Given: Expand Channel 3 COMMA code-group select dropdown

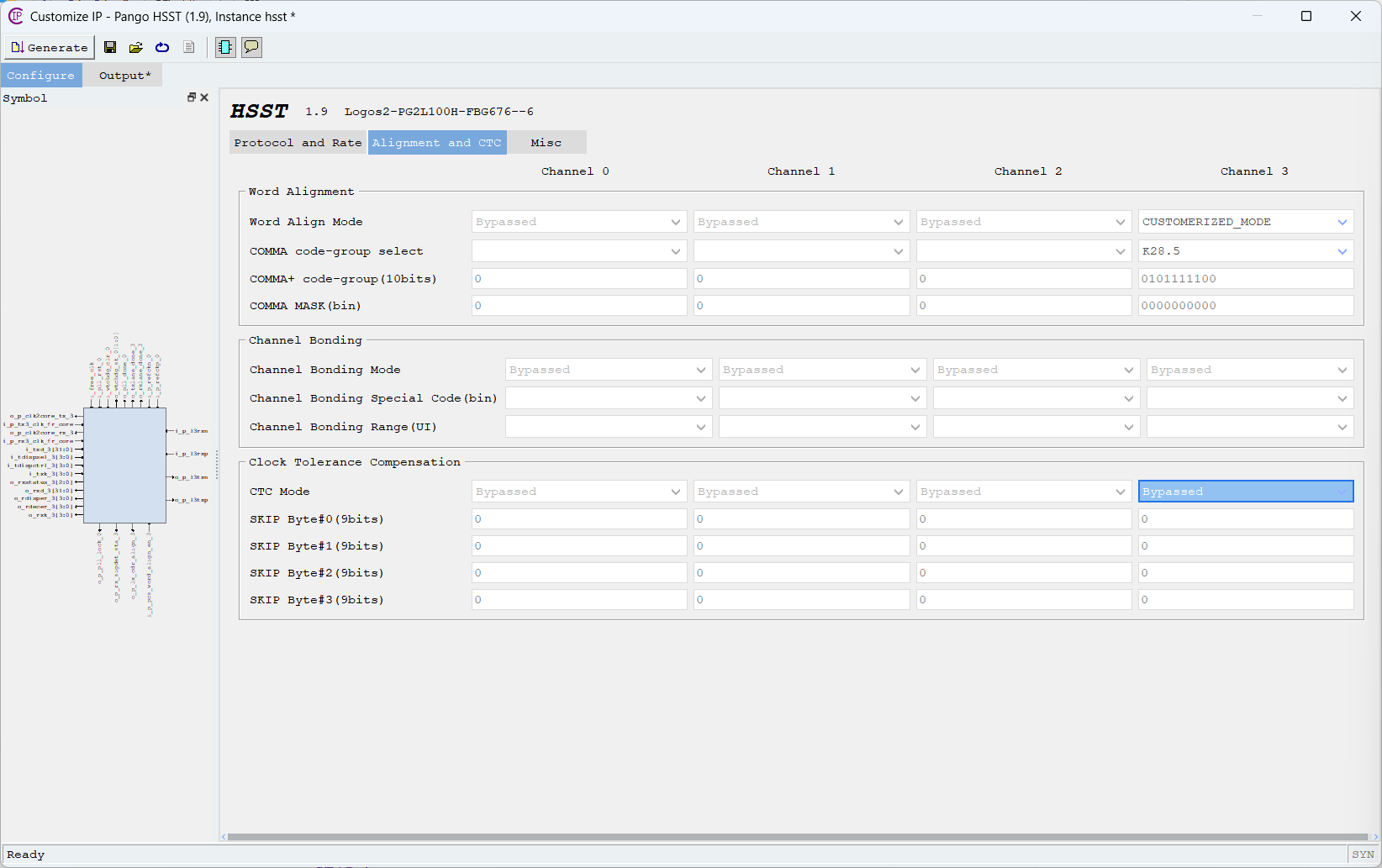Looking at the screenshot, I should [x=1245, y=251].
